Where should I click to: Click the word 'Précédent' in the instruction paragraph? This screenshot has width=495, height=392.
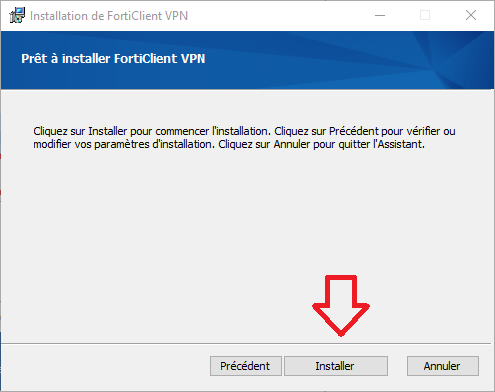[354, 131]
